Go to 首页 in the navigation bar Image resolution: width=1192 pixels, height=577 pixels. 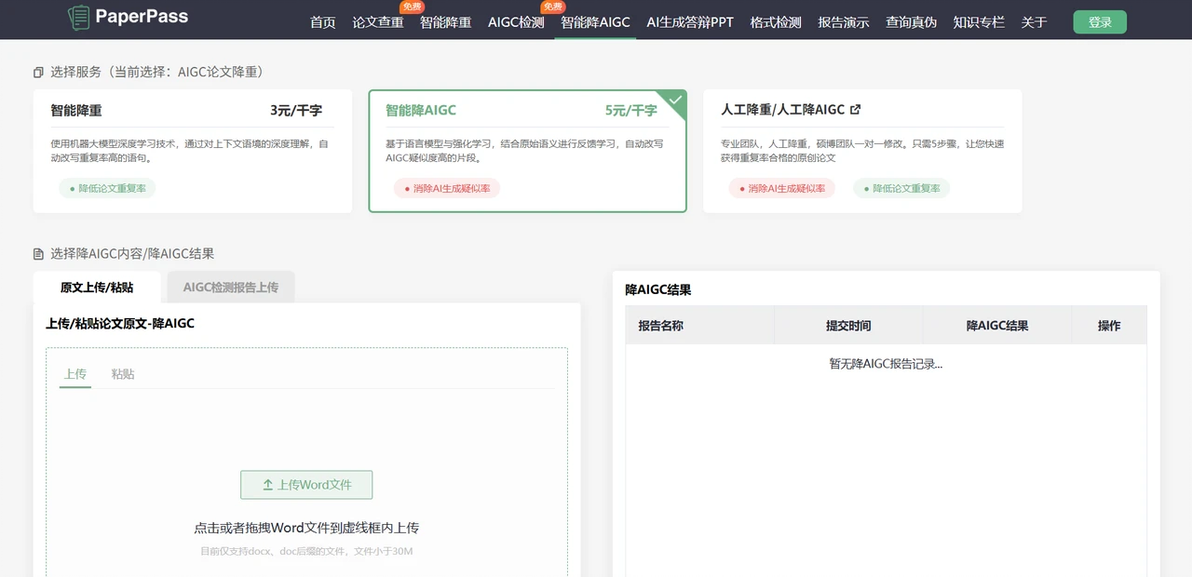coord(322,22)
